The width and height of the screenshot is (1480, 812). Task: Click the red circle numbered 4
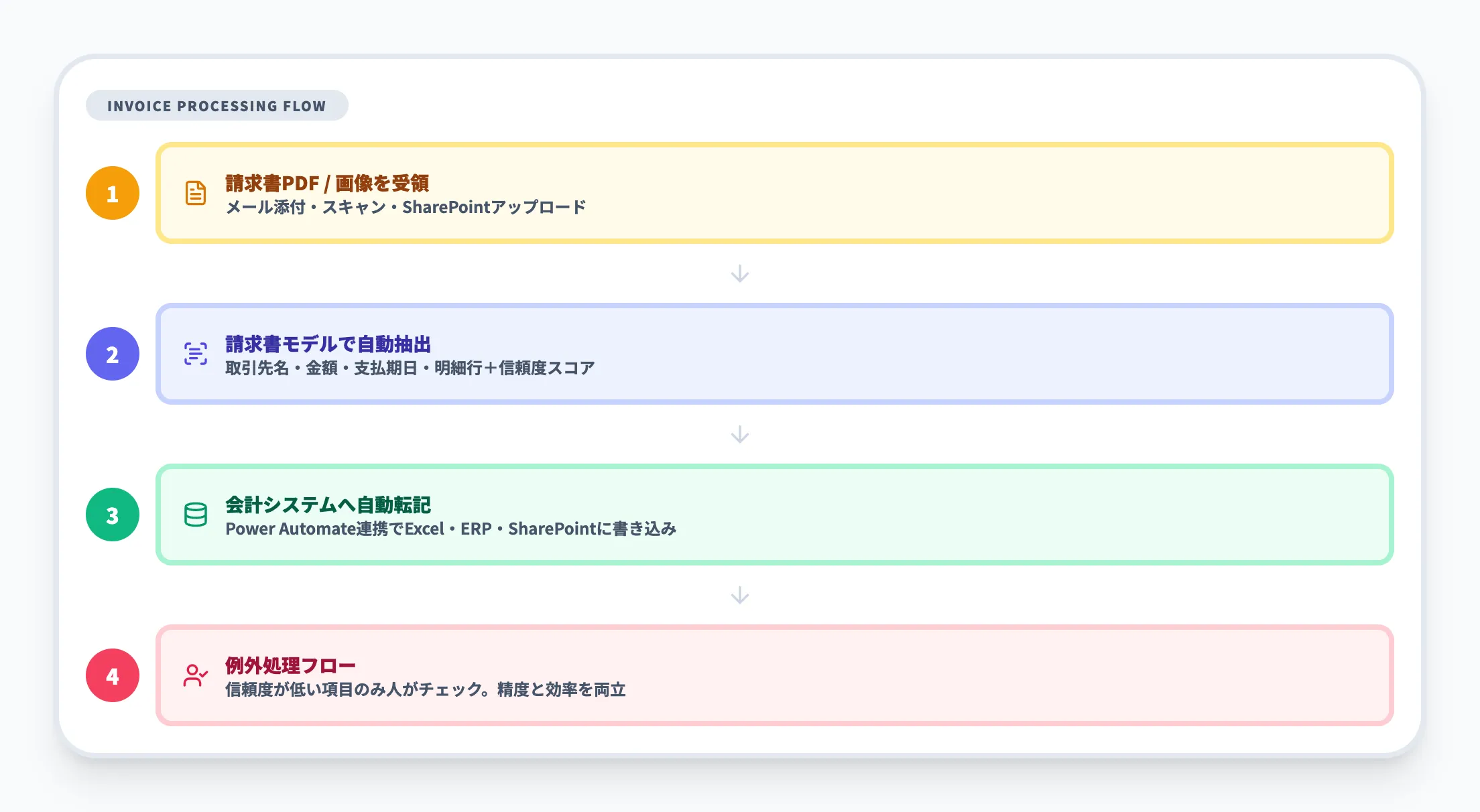[112, 675]
